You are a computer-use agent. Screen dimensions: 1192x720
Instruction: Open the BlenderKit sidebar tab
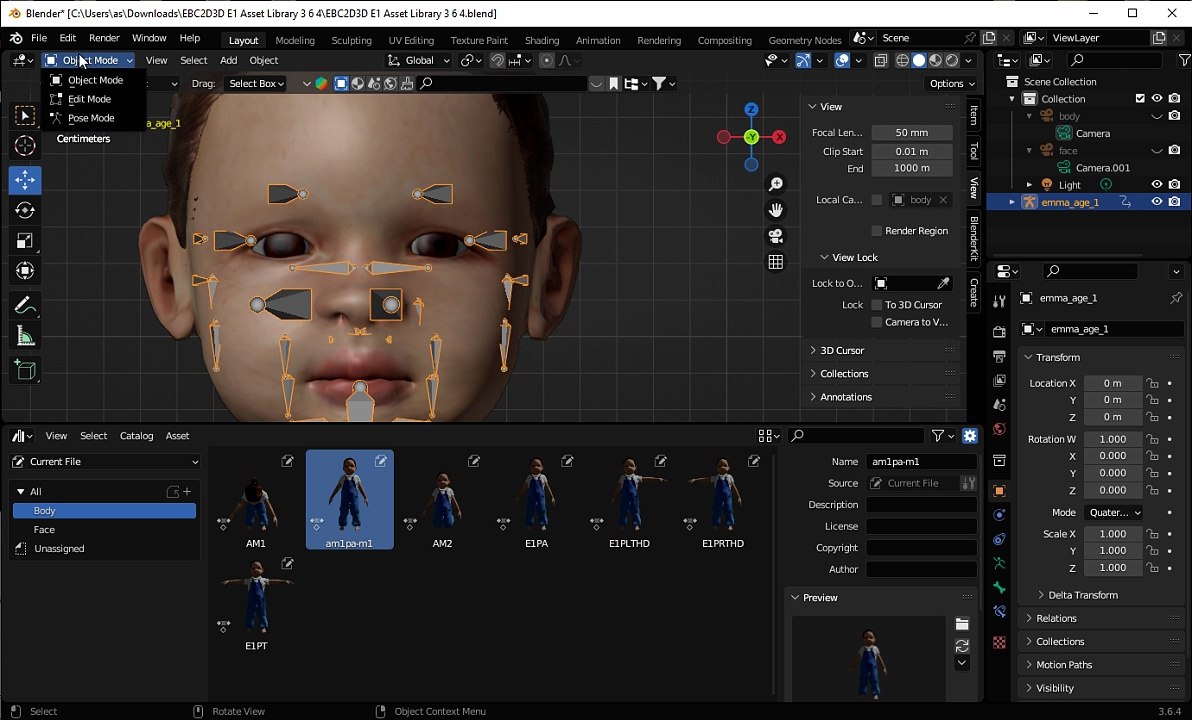pos(974,238)
